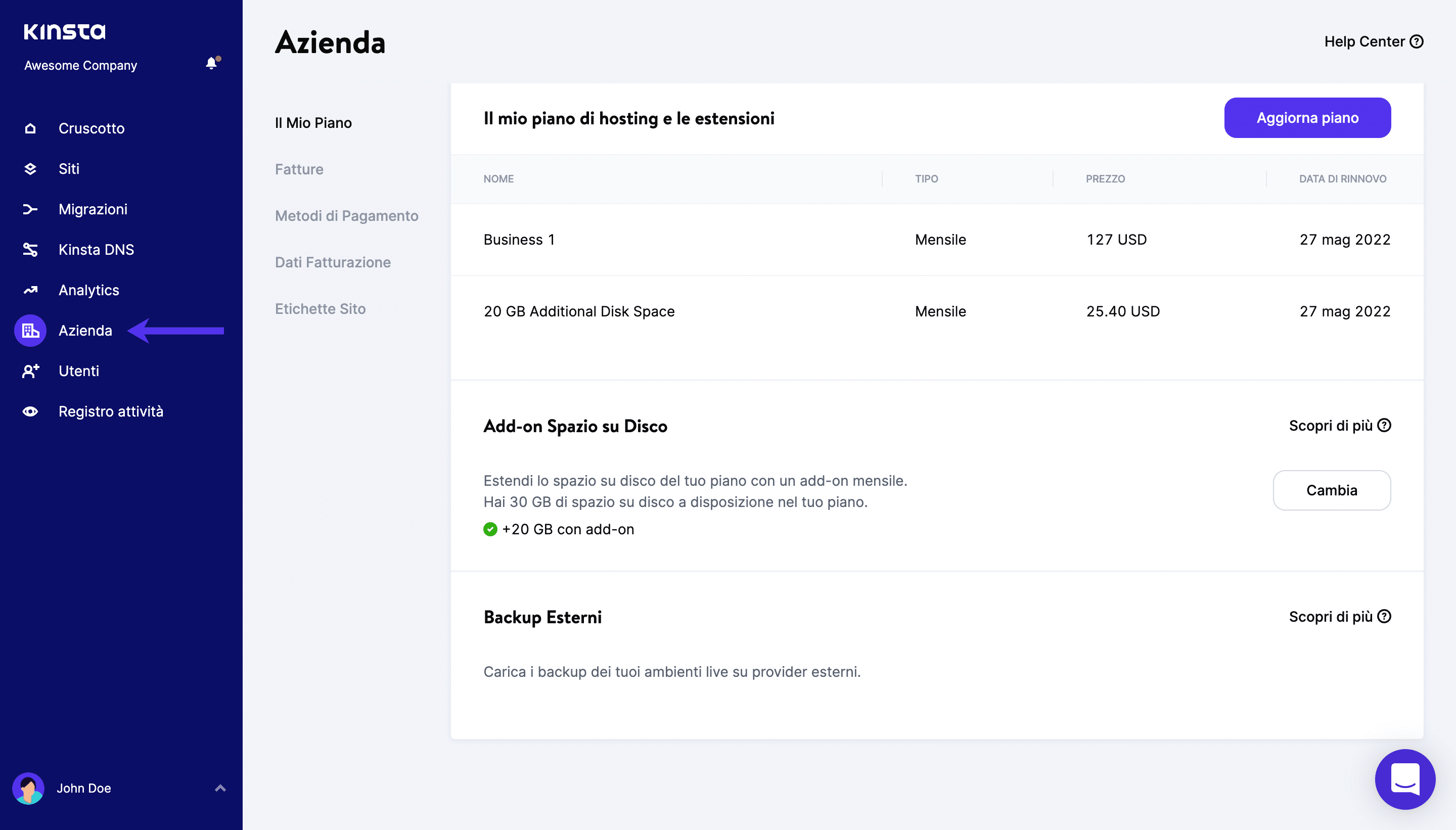This screenshot has width=1456, height=830.
Task: Click the Registro attività eye icon
Action: tap(30, 411)
